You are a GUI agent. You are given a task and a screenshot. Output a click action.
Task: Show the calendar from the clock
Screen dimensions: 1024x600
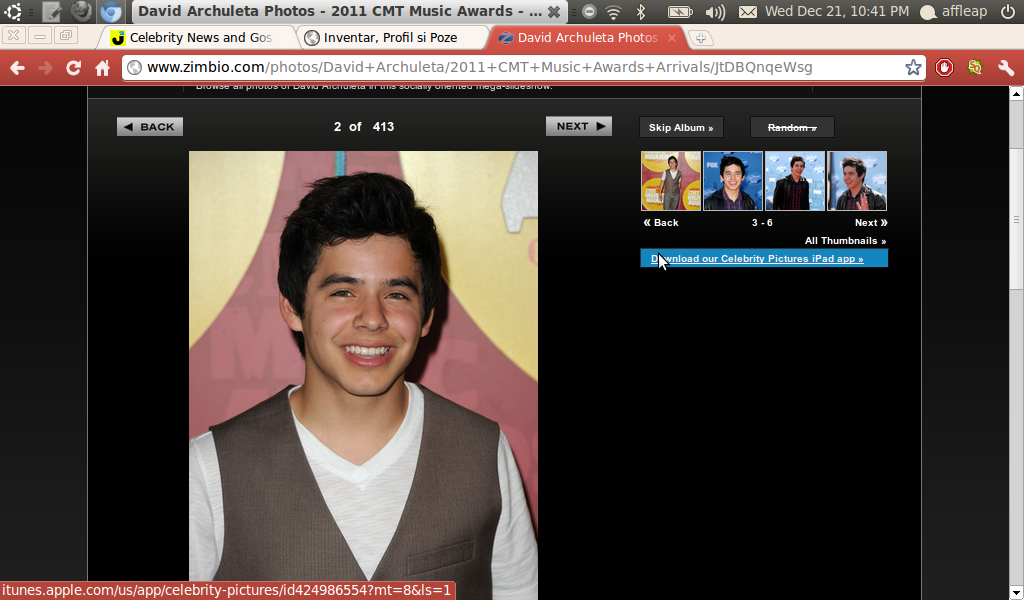[x=837, y=11]
